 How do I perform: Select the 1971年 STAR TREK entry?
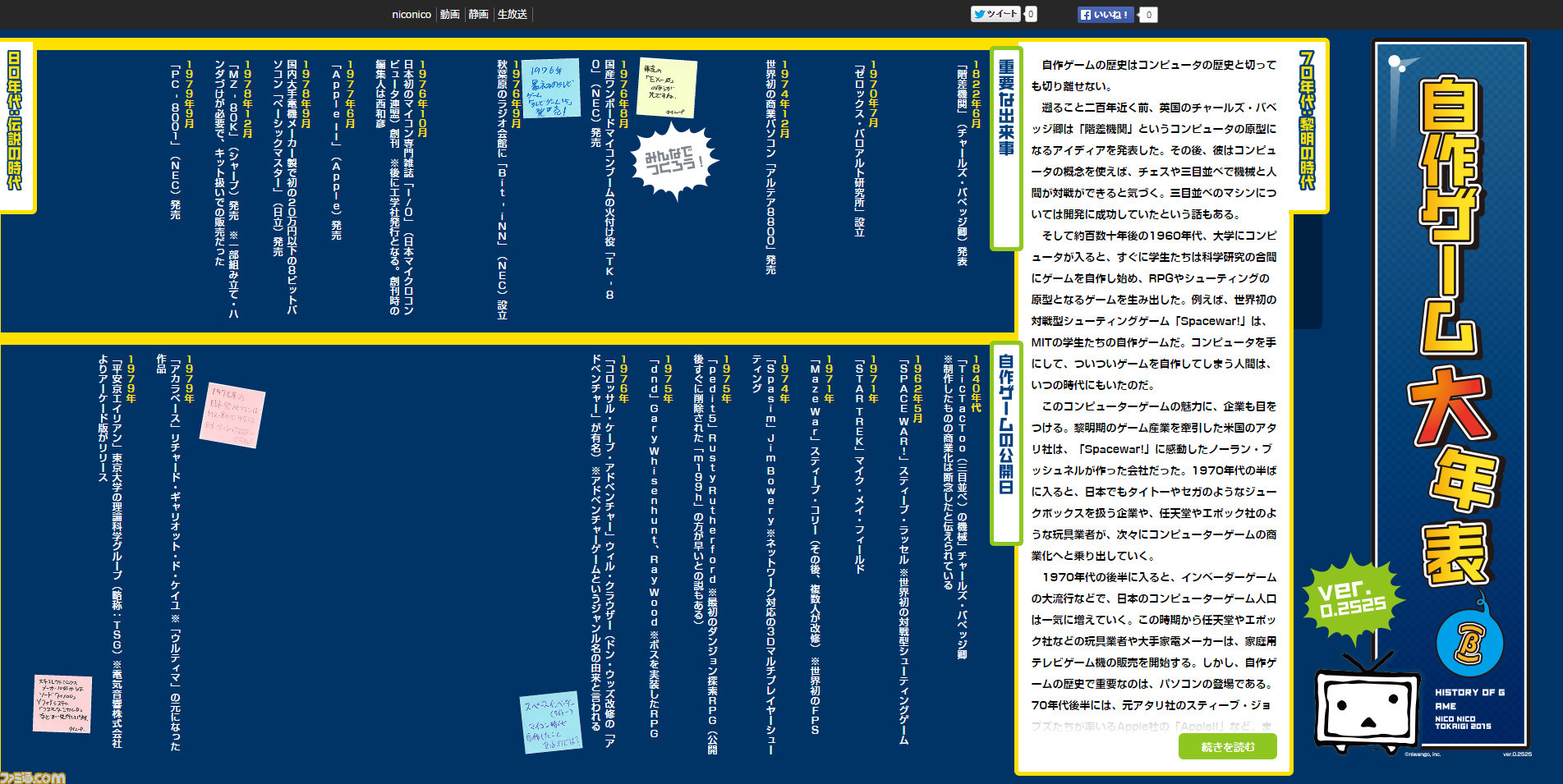tap(866, 464)
